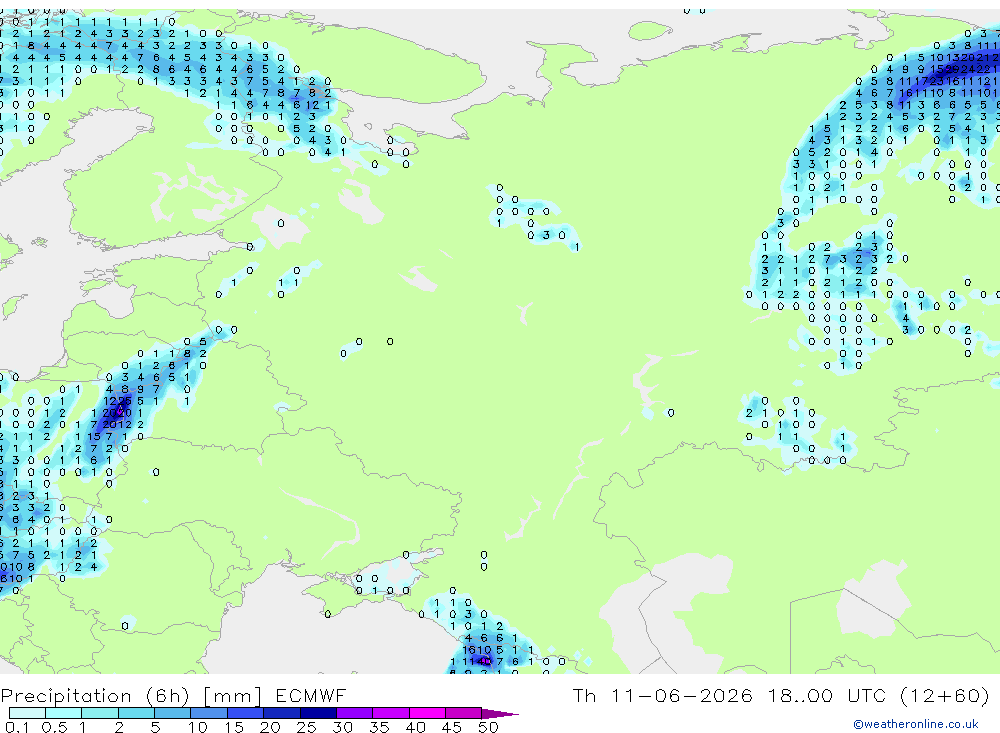
Task: Click legend label '10' on the scale
Action: [198, 727]
